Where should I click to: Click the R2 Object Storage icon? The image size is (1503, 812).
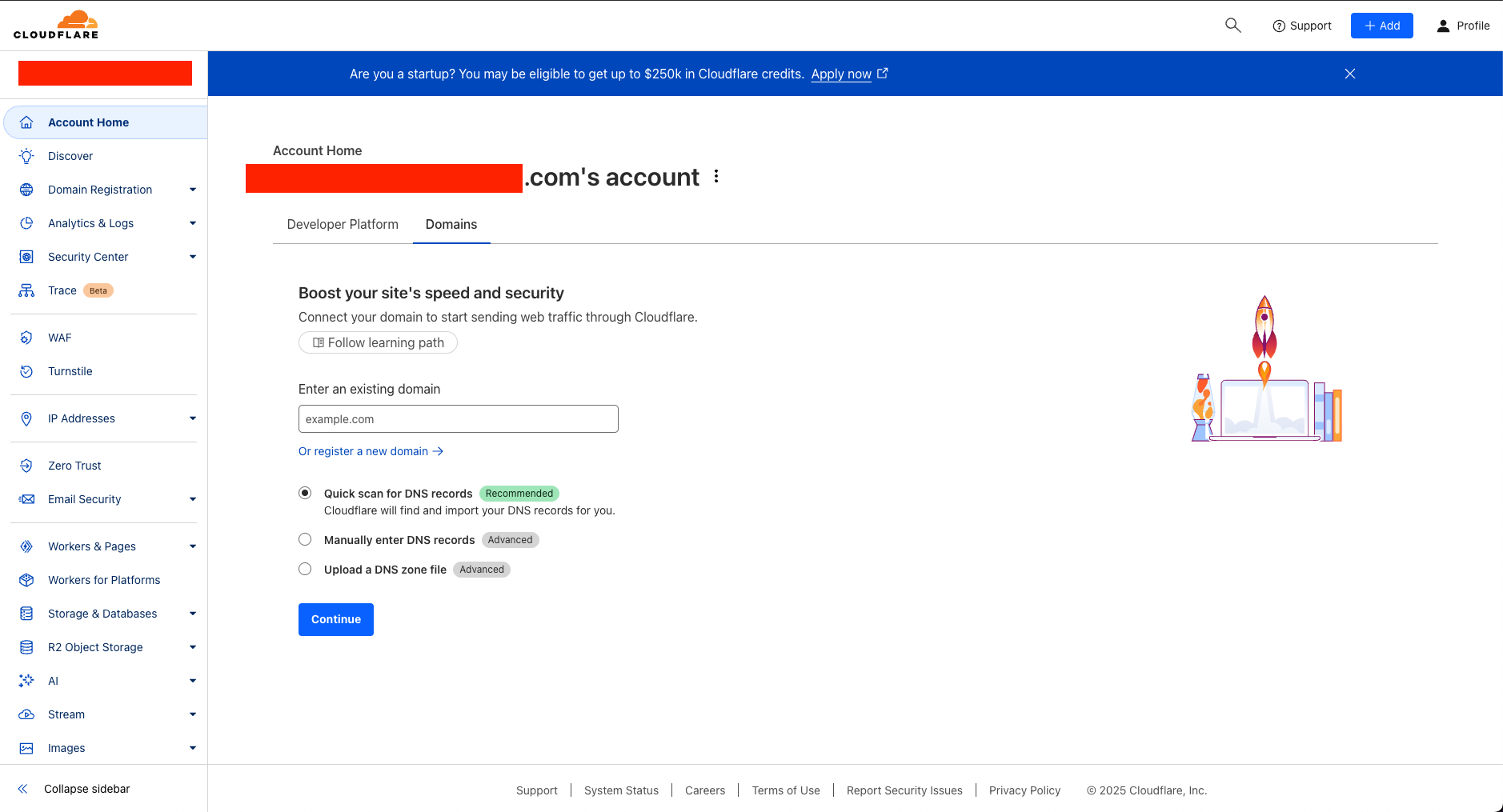pos(26,647)
